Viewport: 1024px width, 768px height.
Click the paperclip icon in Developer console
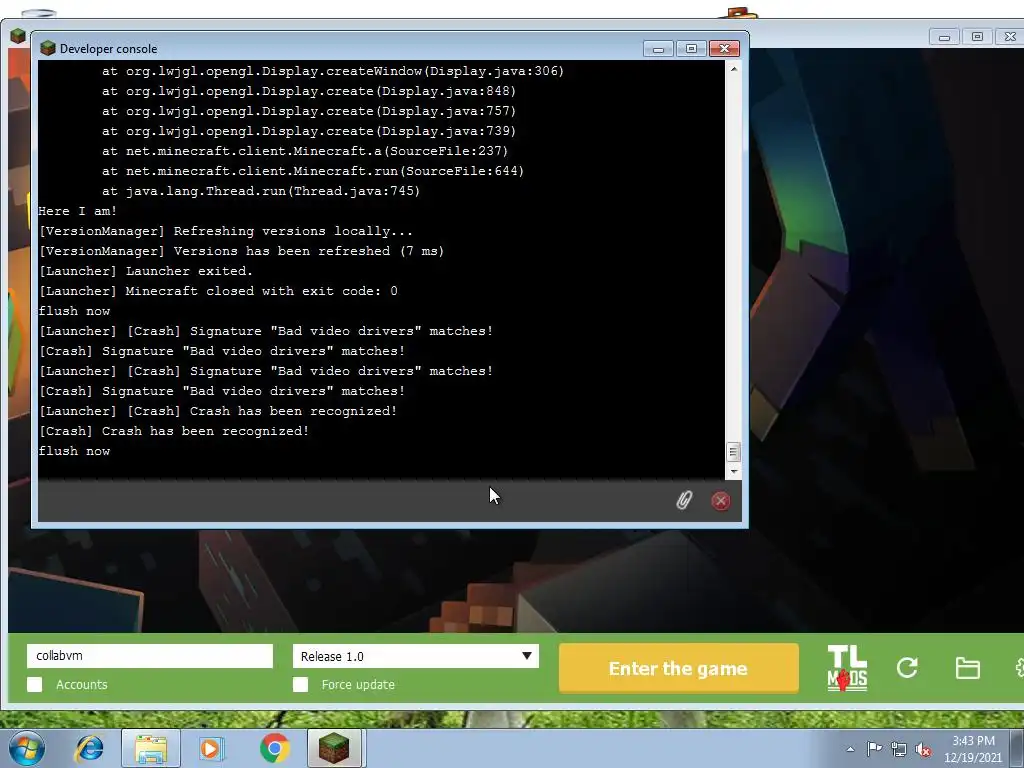(684, 501)
